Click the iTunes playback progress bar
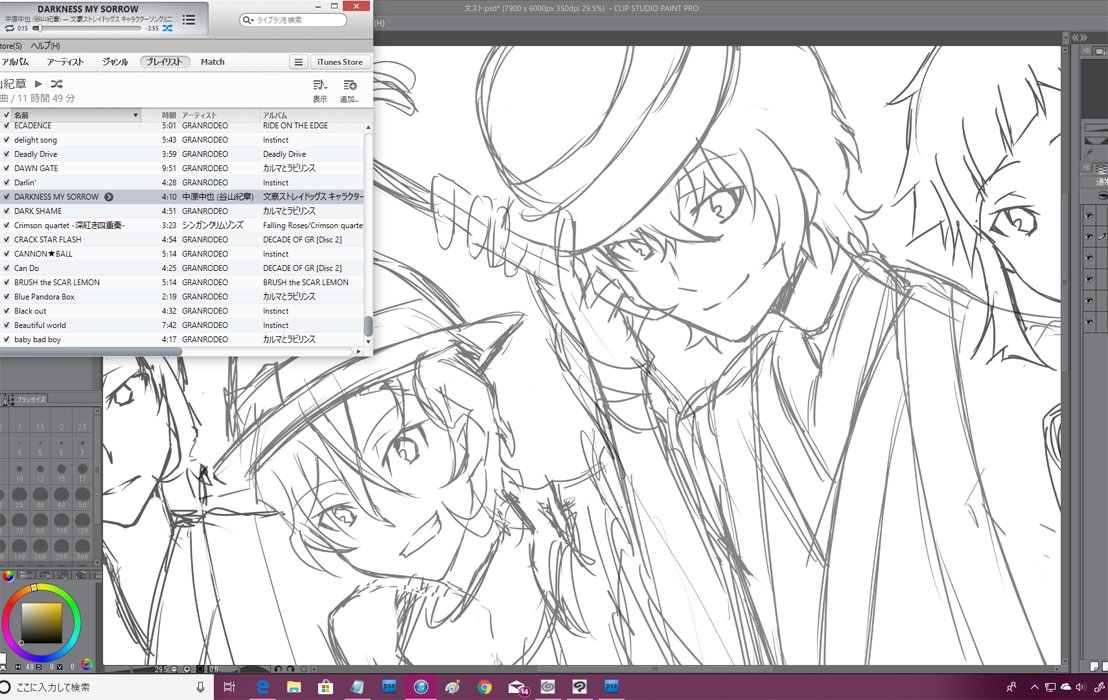 click(x=88, y=29)
